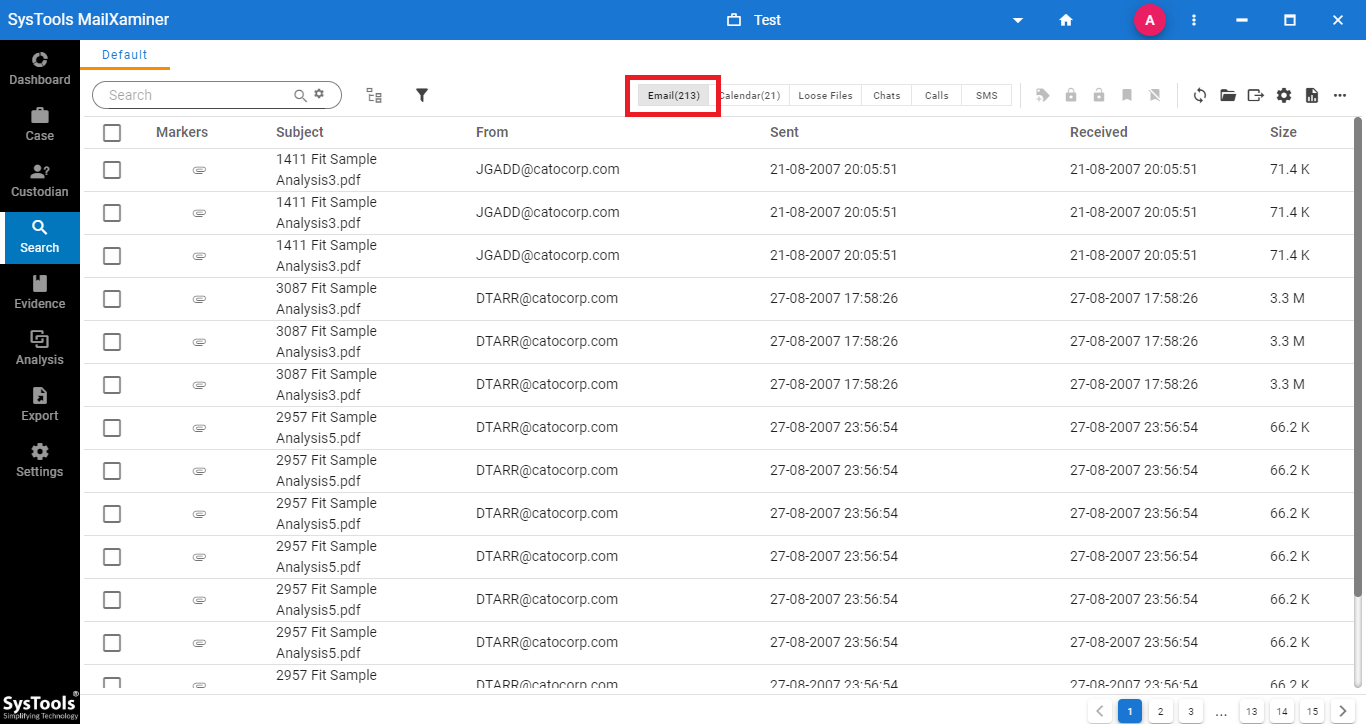Open the Dashboard from the sidebar
The width and height of the screenshot is (1366, 724).
pos(40,68)
